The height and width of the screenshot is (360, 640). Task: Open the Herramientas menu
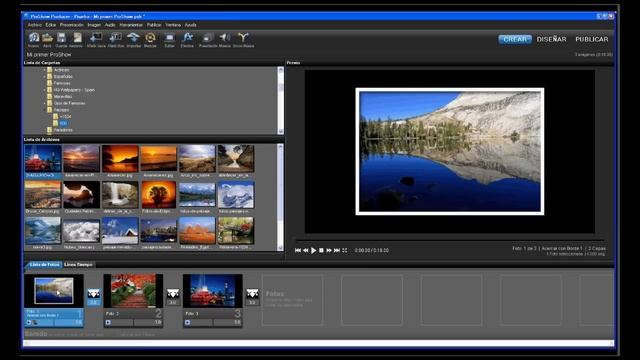pyautogui.click(x=131, y=25)
